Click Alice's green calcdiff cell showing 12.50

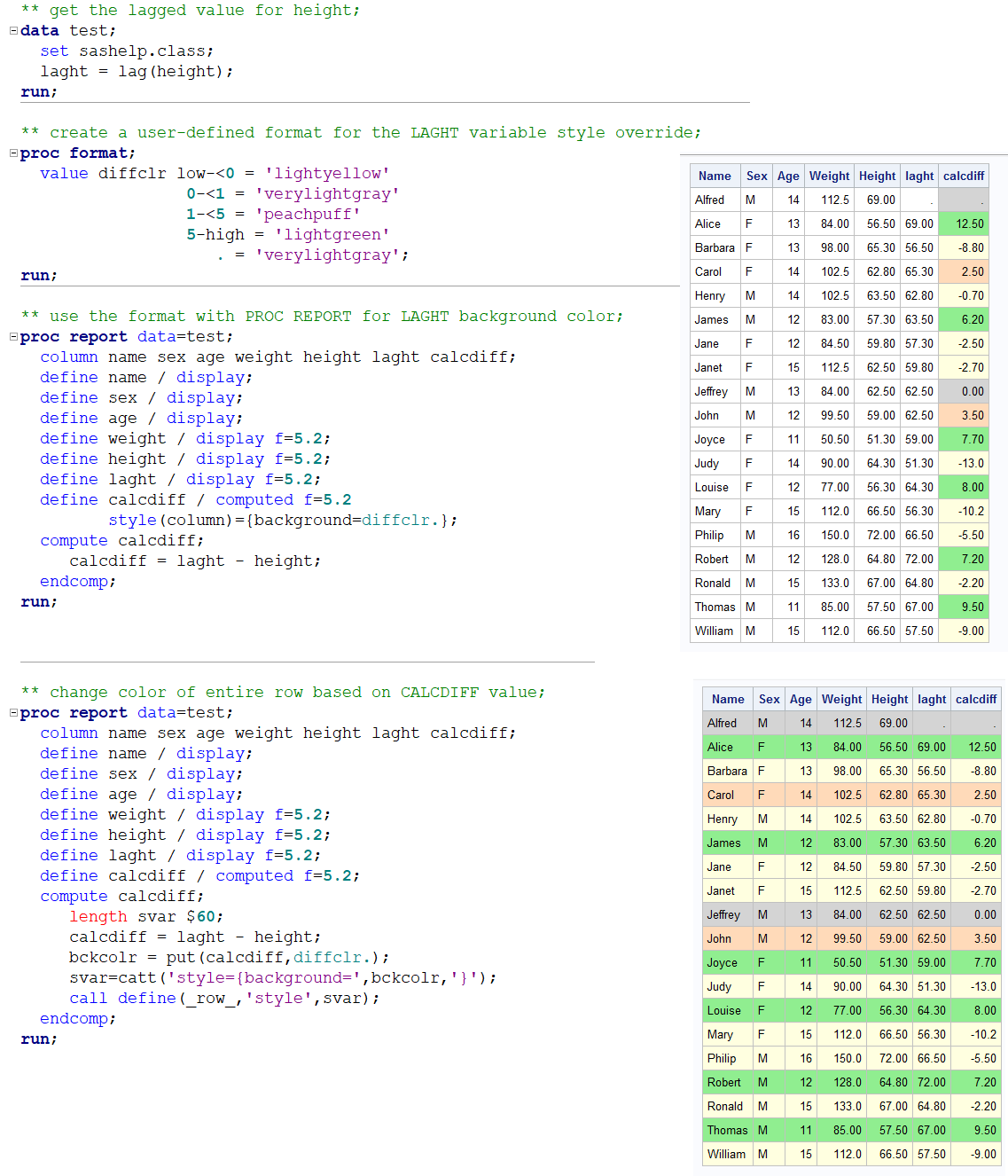(x=964, y=223)
